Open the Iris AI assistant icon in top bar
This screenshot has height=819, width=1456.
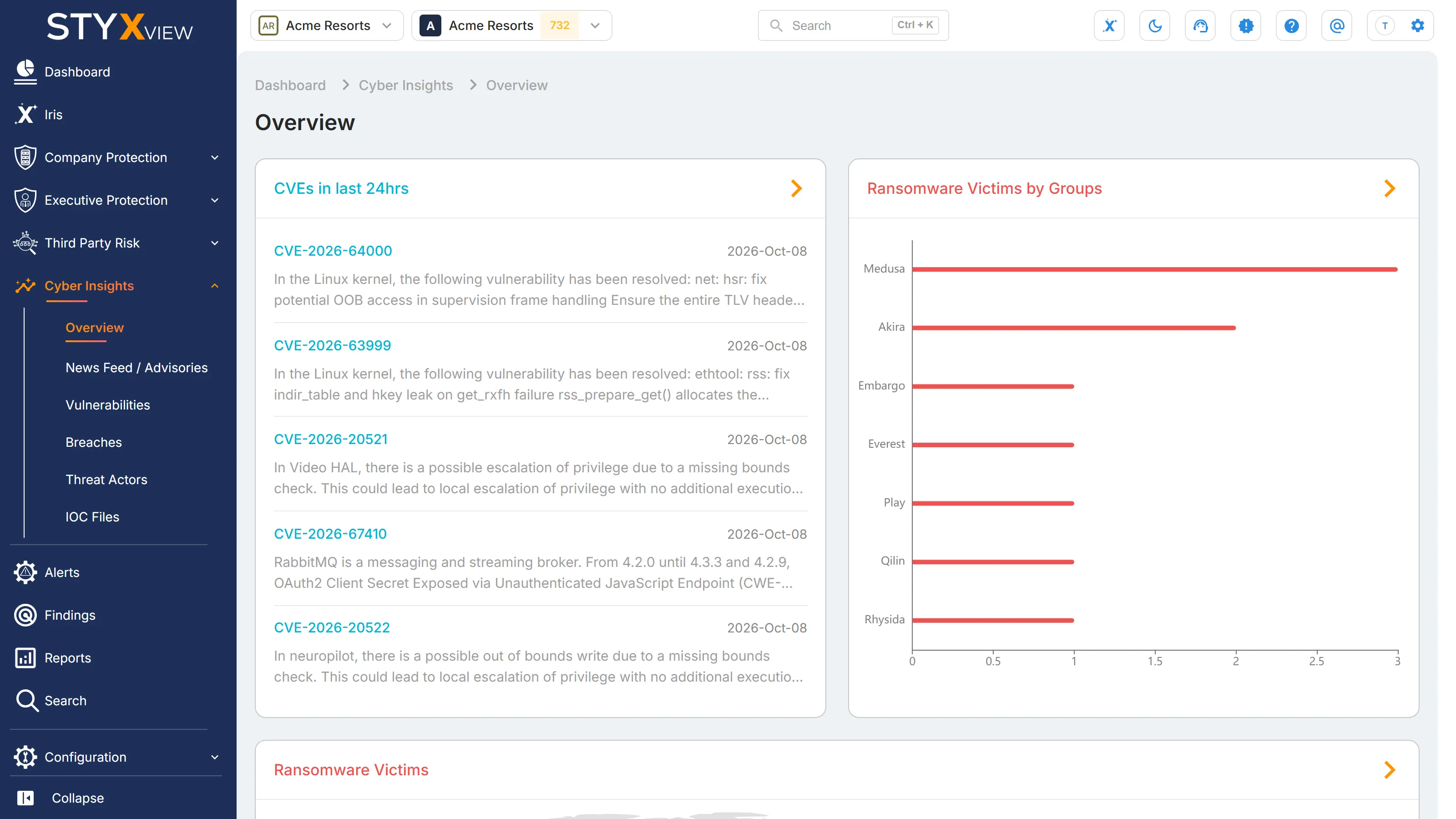[1109, 25]
